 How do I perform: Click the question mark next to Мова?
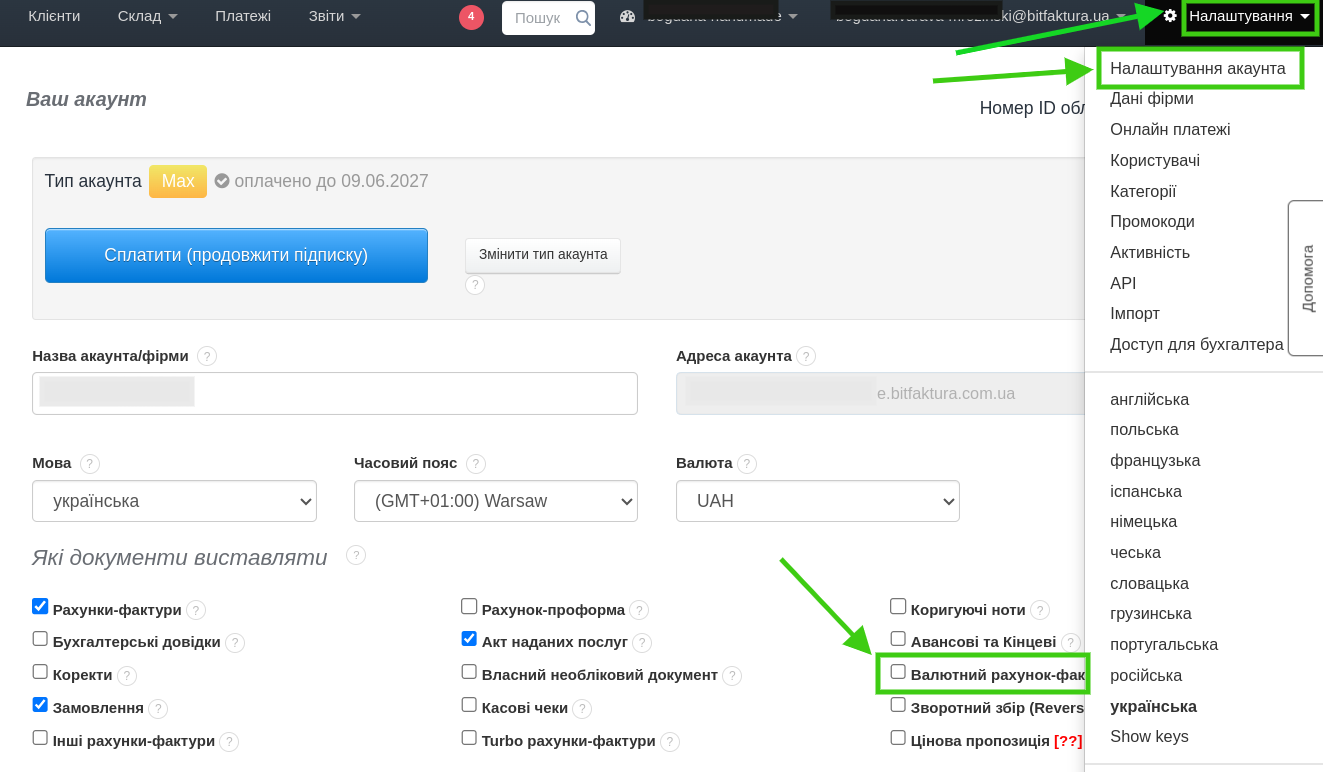pyautogui.click(x=90, y=464)
